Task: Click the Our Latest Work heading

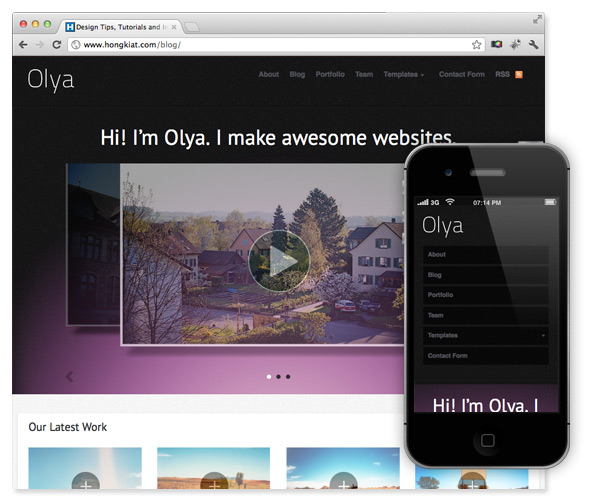Action: point(68,427)
